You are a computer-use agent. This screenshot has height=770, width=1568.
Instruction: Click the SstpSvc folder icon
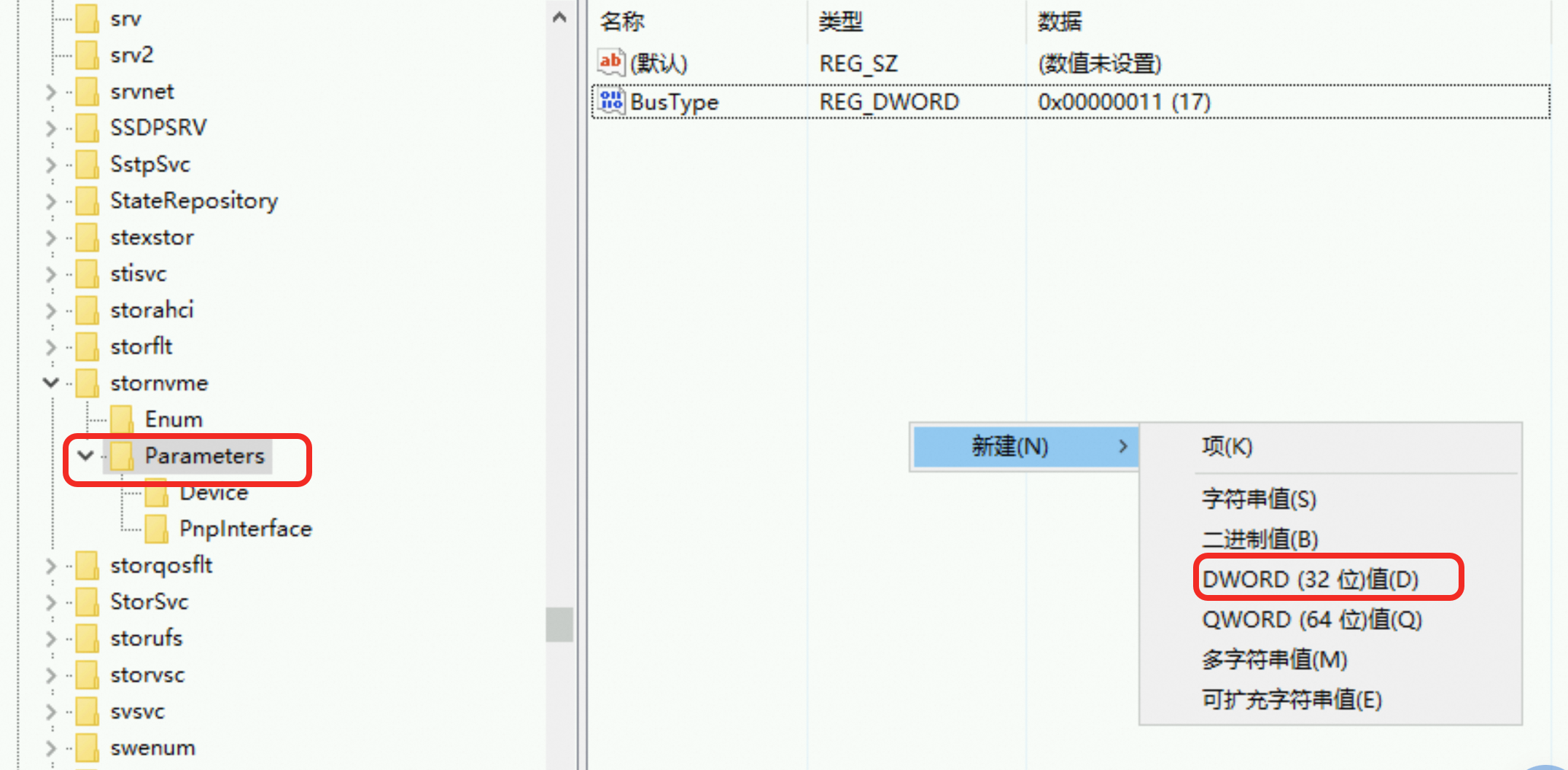(x=88, y=164)
